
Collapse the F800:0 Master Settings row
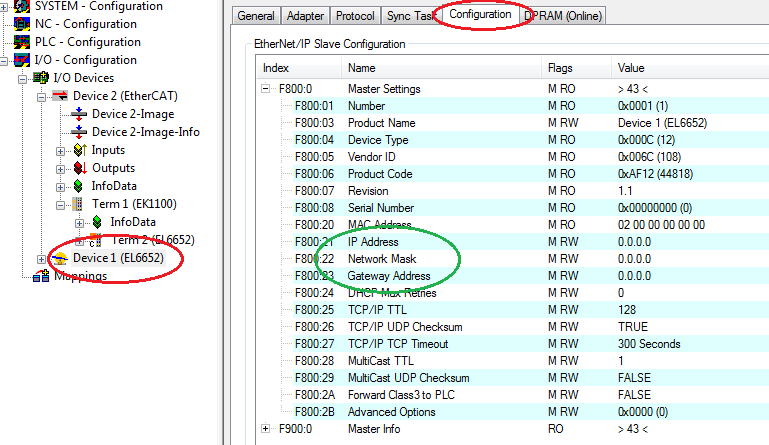[265, 89]
